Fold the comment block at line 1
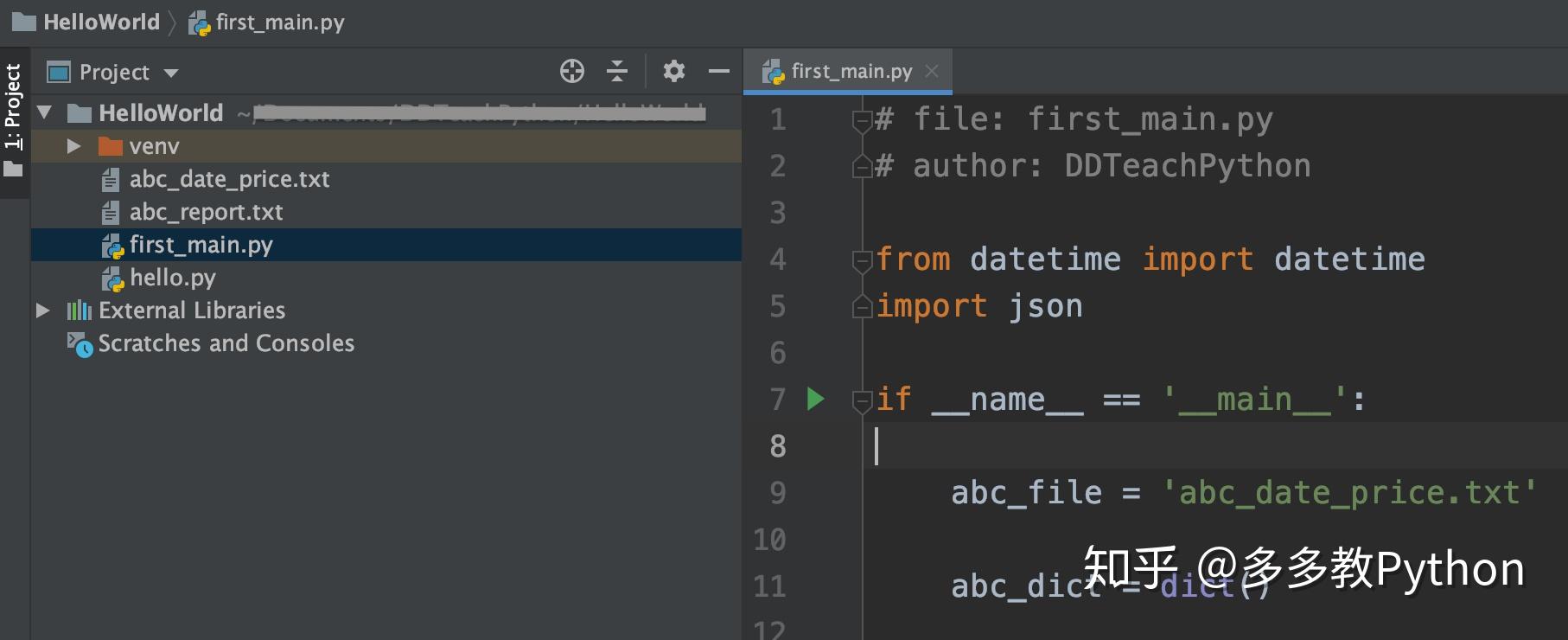This screenshot has width=1568, height=640. pyautogui.click(x=862, y=120)
